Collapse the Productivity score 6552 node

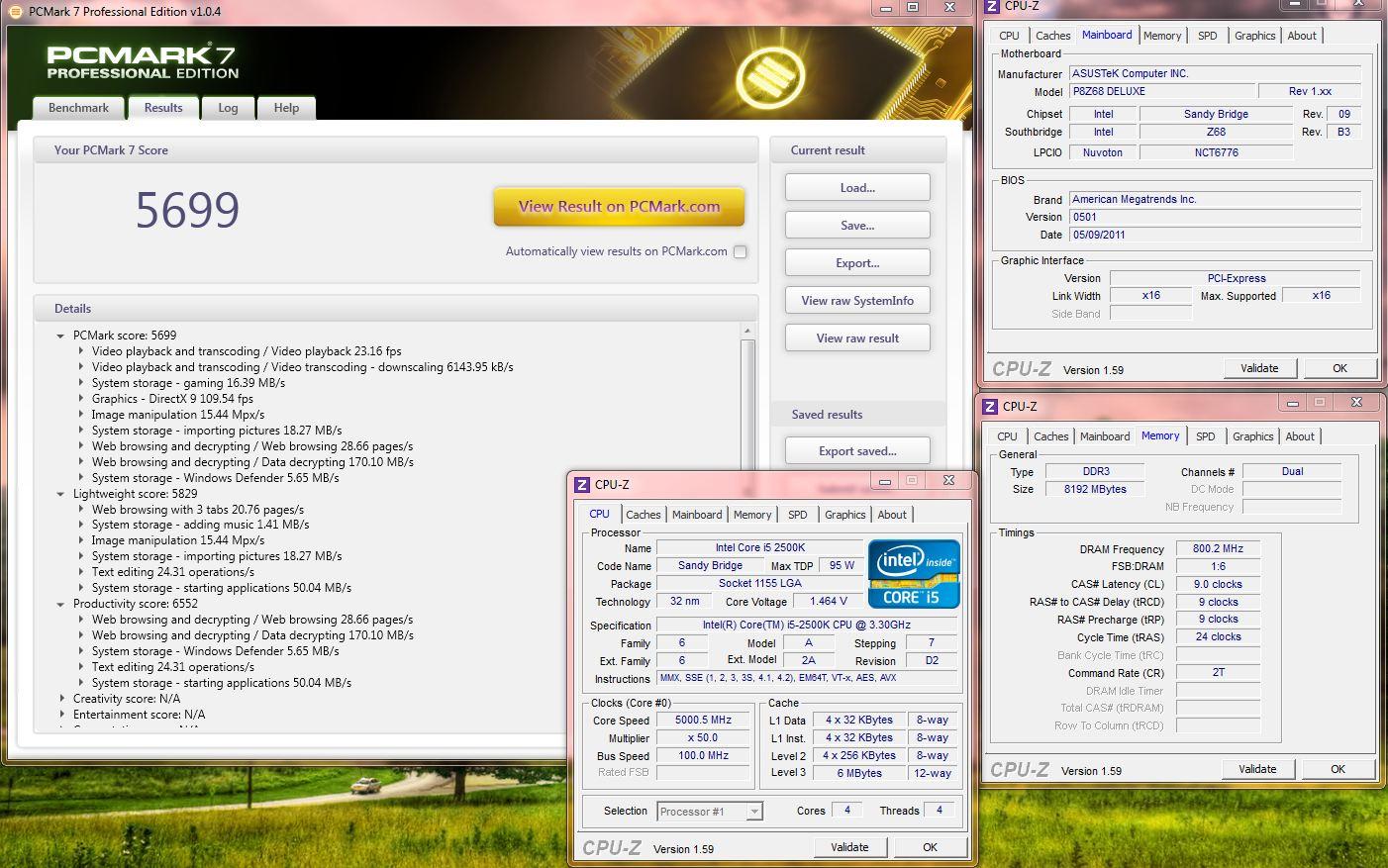point(61,604)
